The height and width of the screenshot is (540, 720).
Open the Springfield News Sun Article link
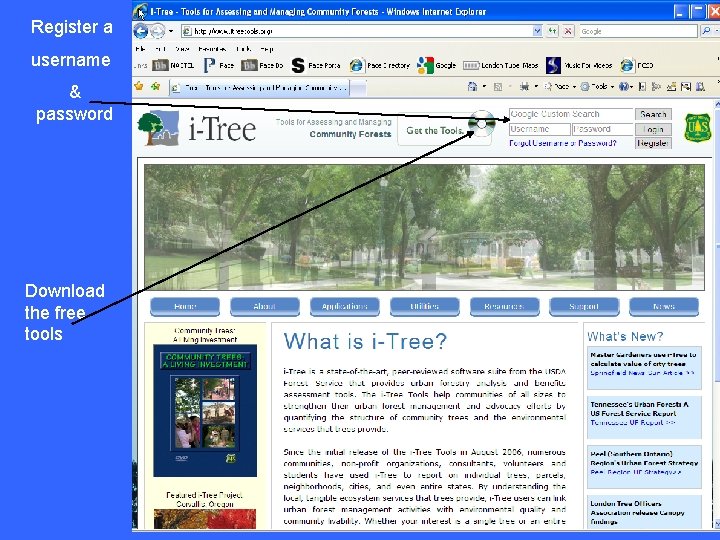pos(642,373)
